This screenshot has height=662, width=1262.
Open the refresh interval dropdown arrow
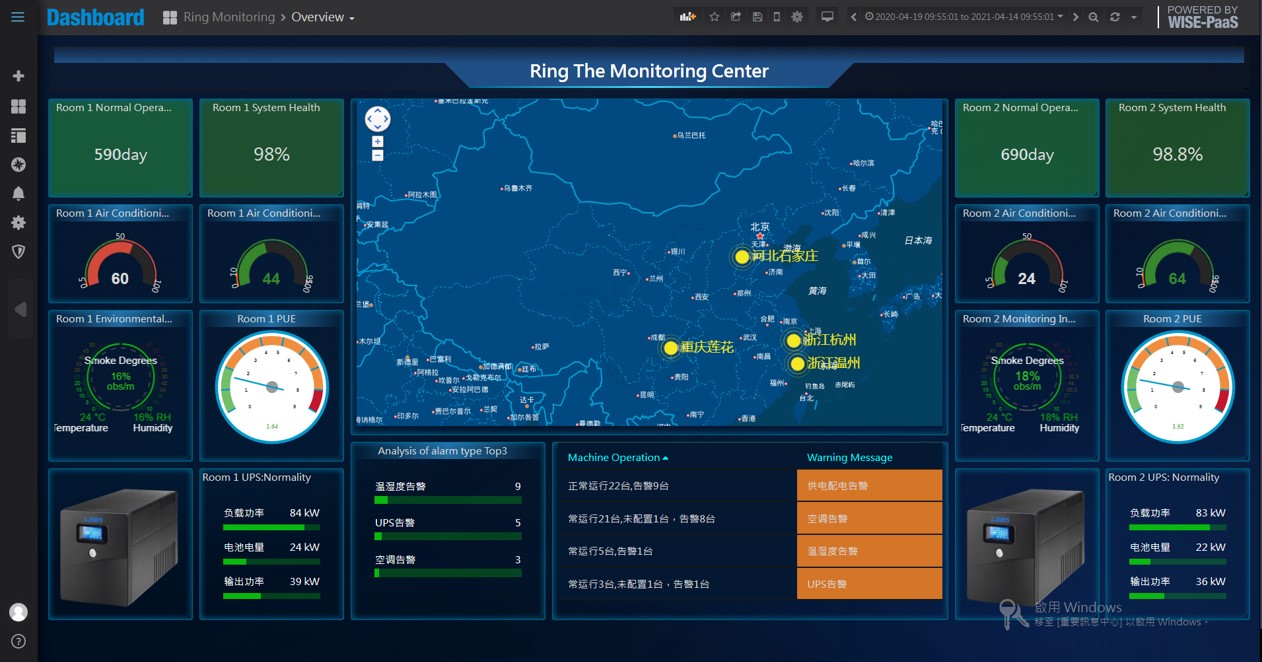coord(1134,17)
